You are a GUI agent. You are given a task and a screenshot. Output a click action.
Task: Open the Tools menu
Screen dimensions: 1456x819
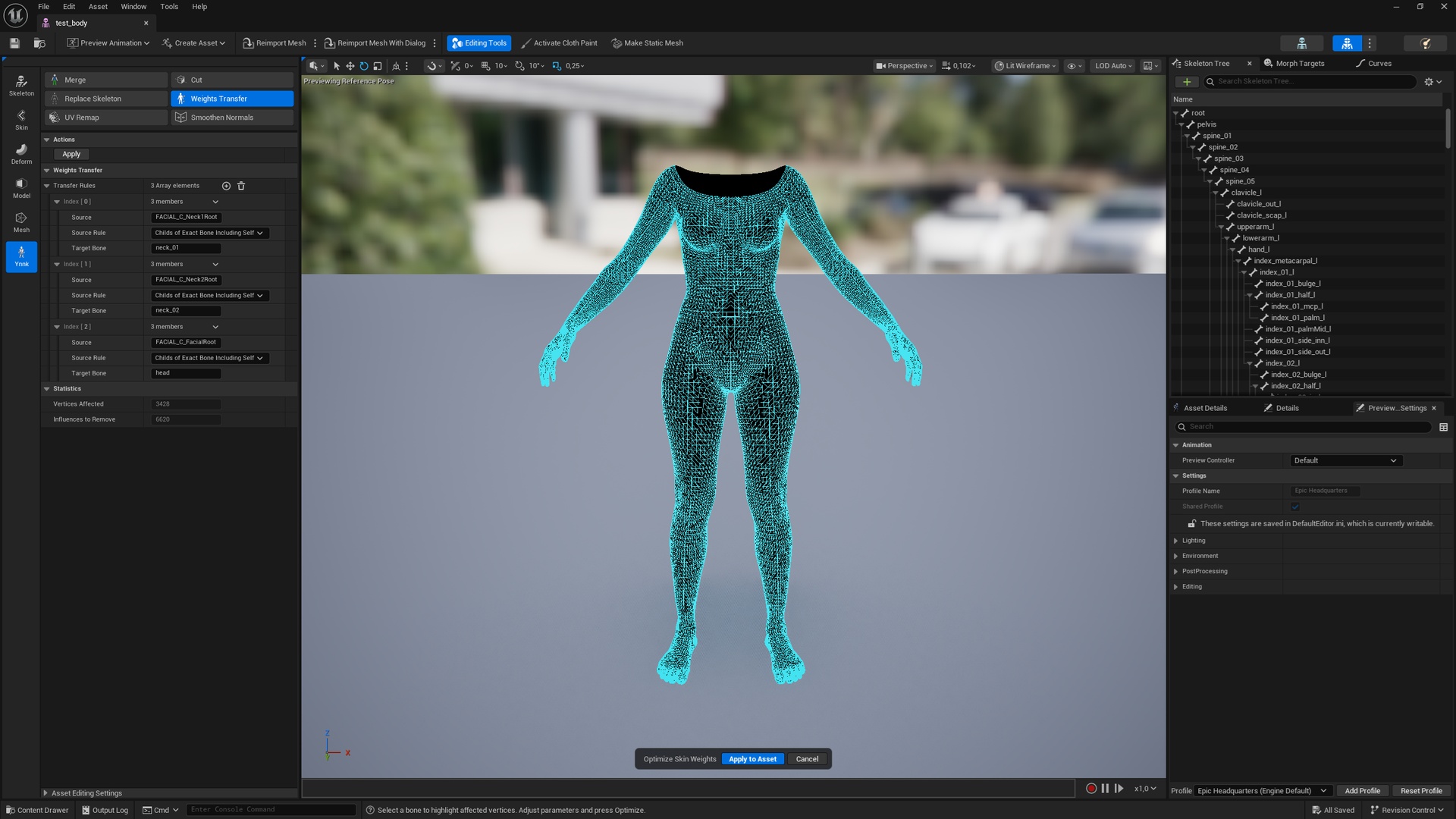[x=169, y=7]
